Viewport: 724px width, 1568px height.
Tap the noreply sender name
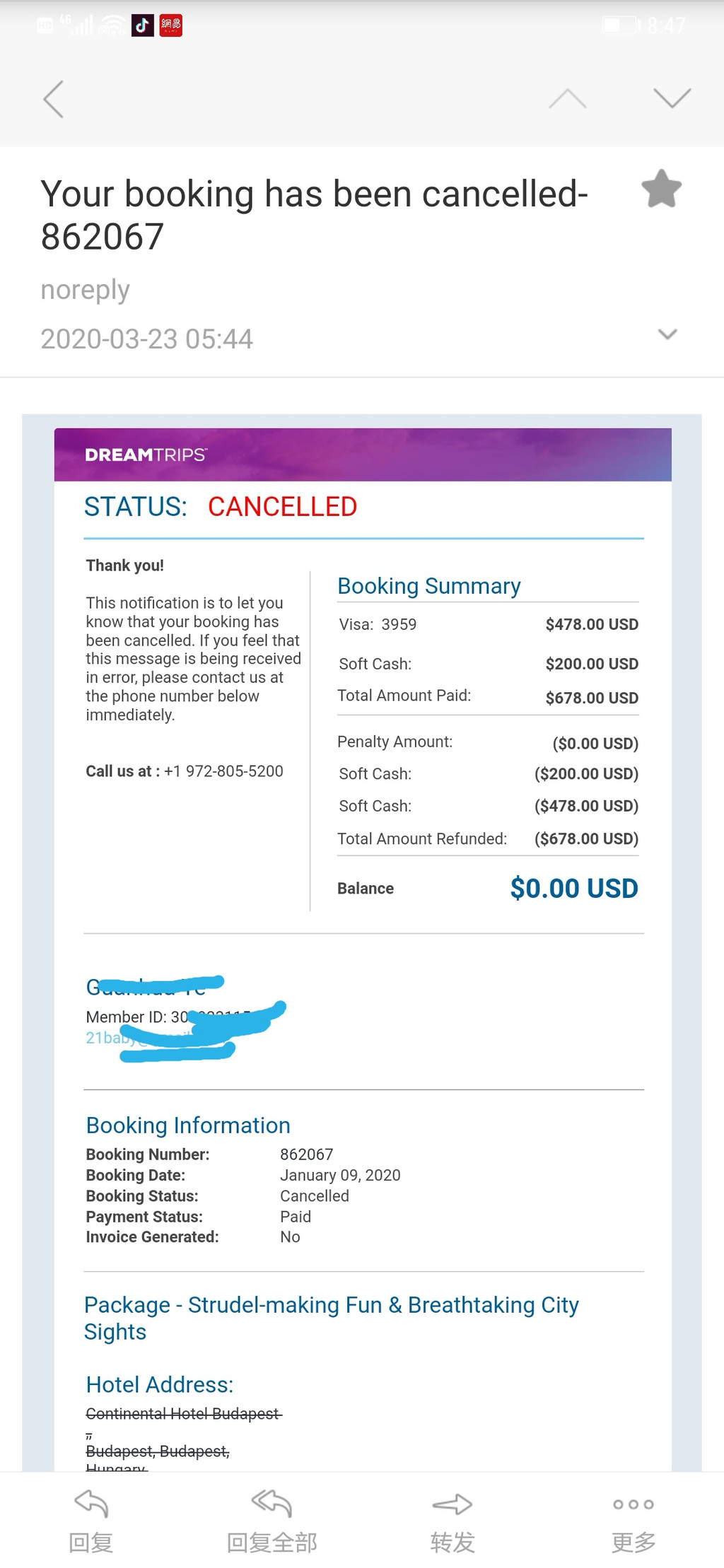(86, 290)
